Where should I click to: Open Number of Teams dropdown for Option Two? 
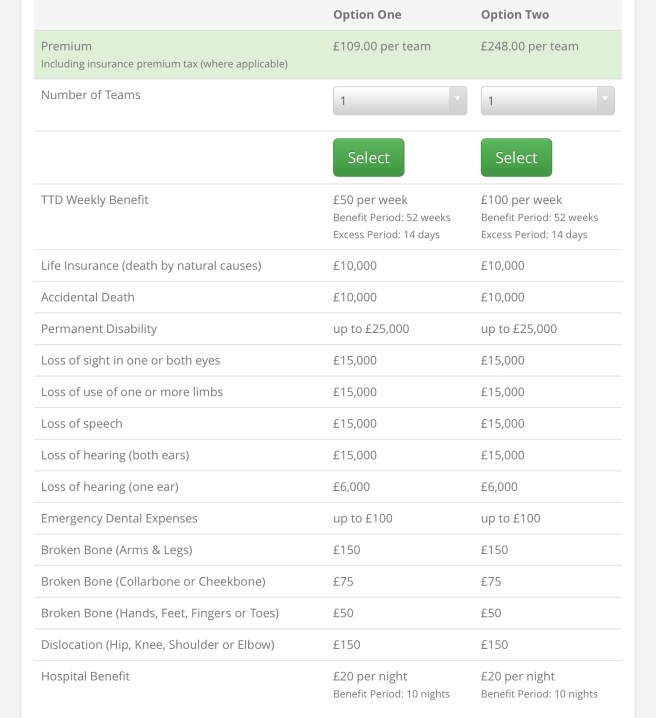point(547,101)
